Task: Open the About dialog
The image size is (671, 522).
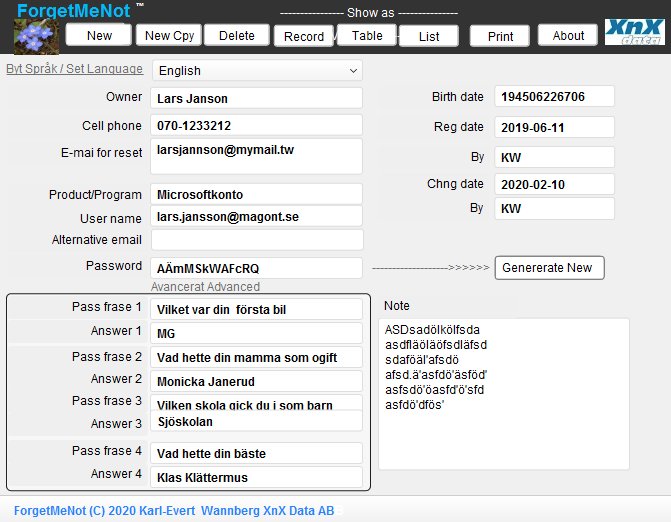Action: pos(568,35)
